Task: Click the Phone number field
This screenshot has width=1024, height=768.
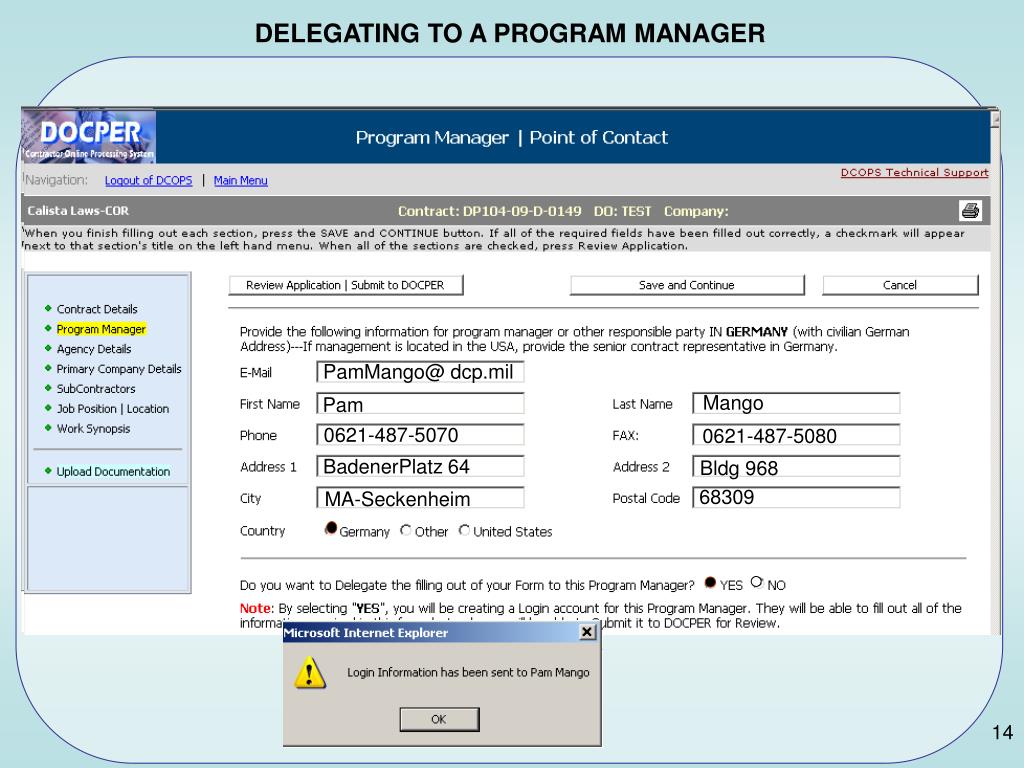Action: (420, 435)
